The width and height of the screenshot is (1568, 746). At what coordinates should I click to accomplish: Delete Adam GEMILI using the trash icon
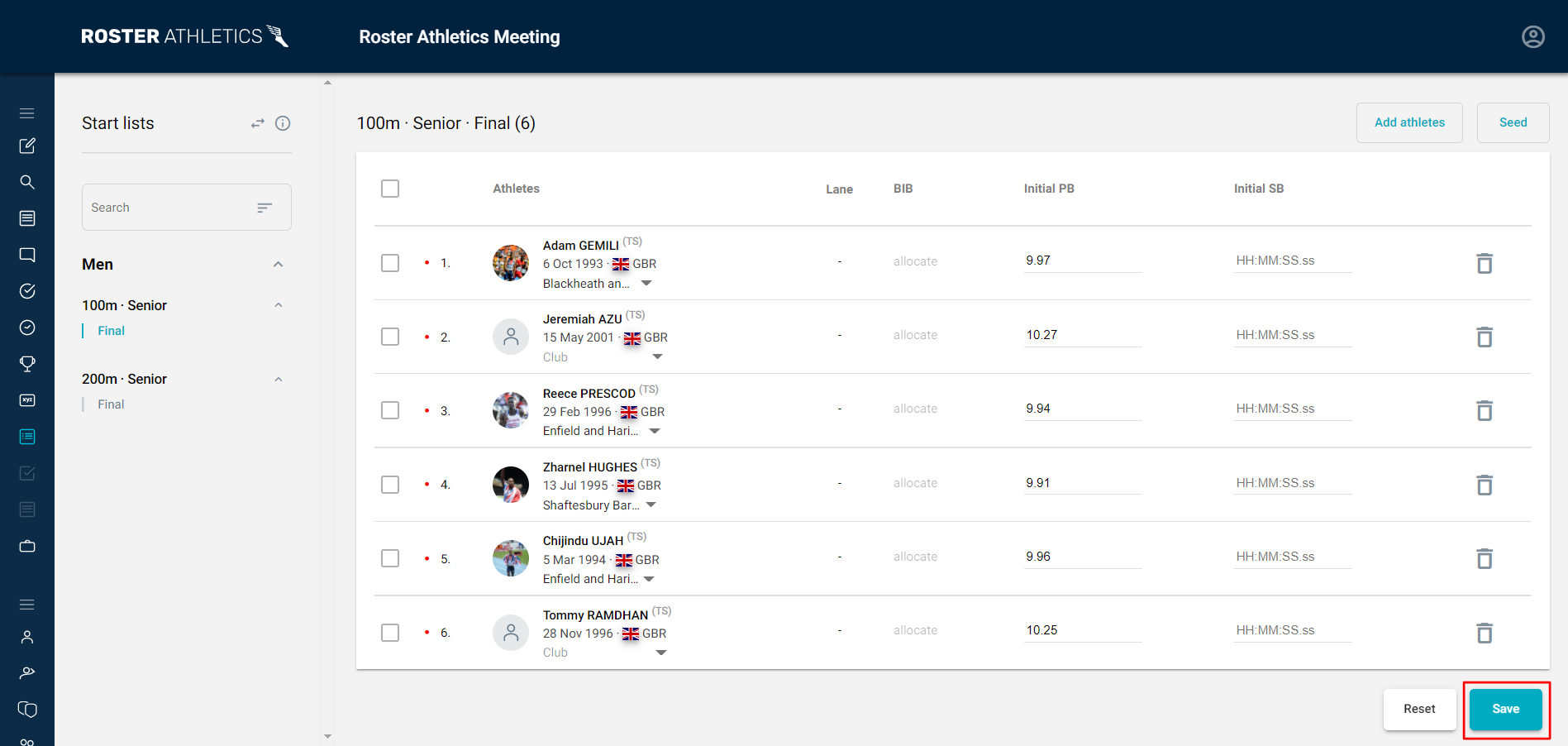[x=1484, y=263]
